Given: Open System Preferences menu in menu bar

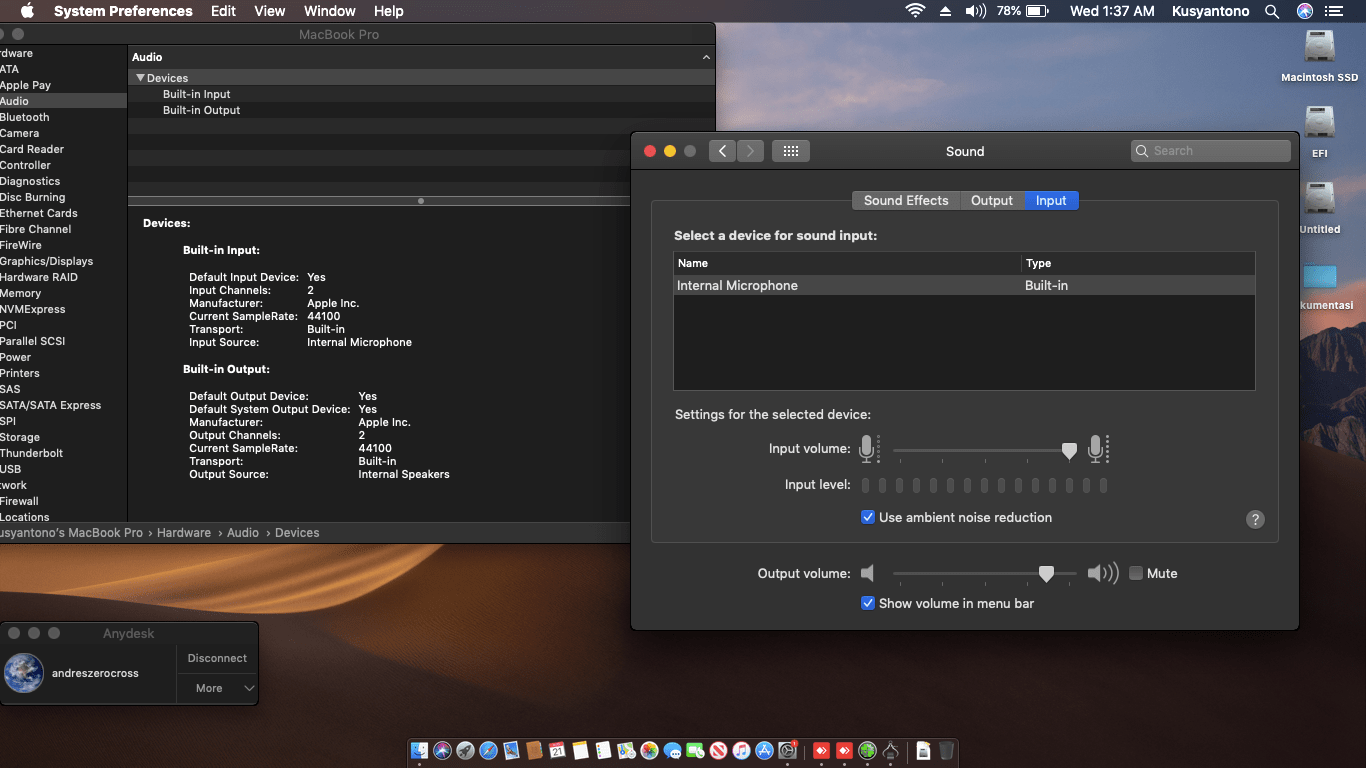Looking at the screenshot, I should click(x=123, y=11).
